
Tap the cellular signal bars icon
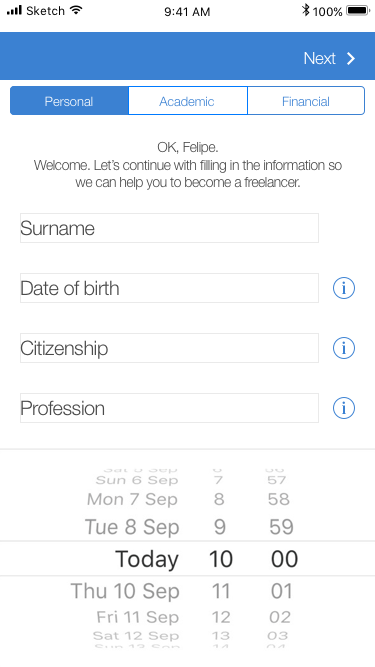click(14, 11)
